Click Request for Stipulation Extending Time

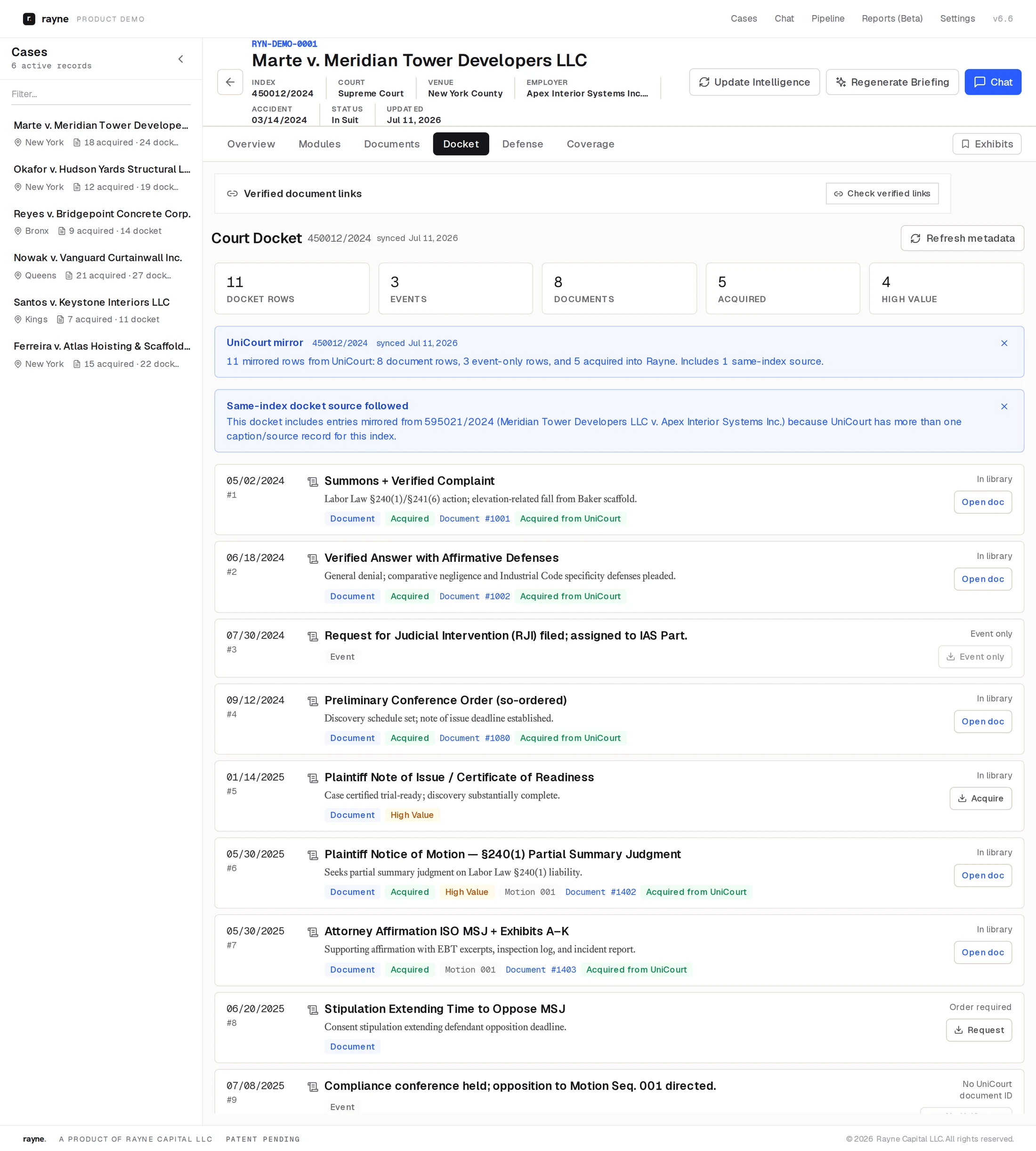click(x=979, y=1030)
